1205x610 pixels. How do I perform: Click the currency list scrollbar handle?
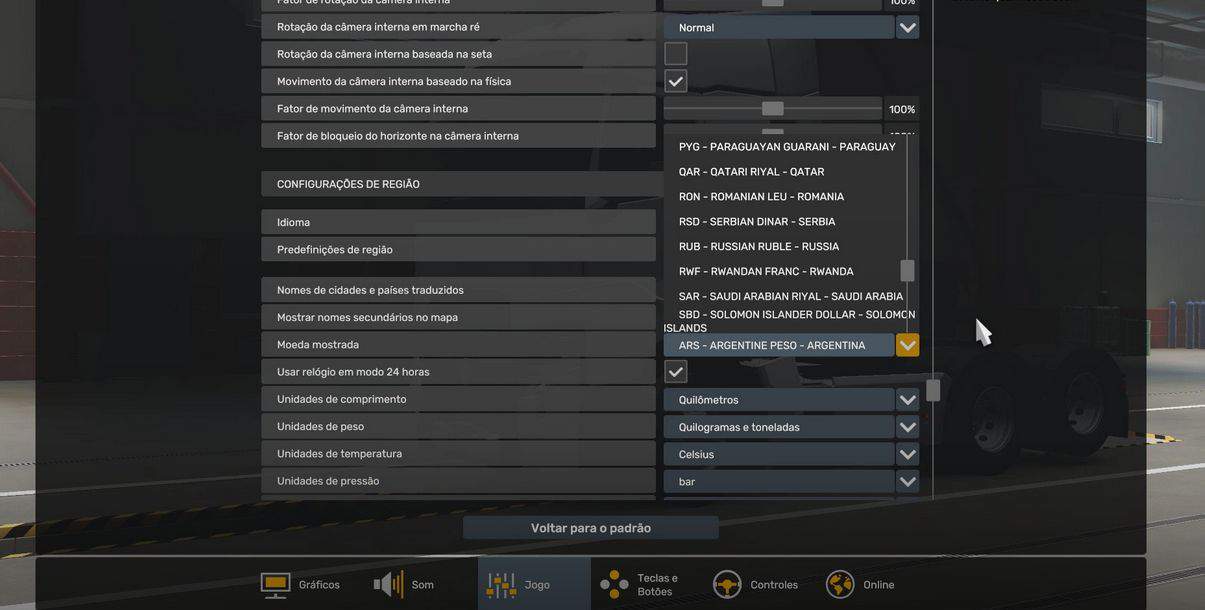(x=907, y=271)
